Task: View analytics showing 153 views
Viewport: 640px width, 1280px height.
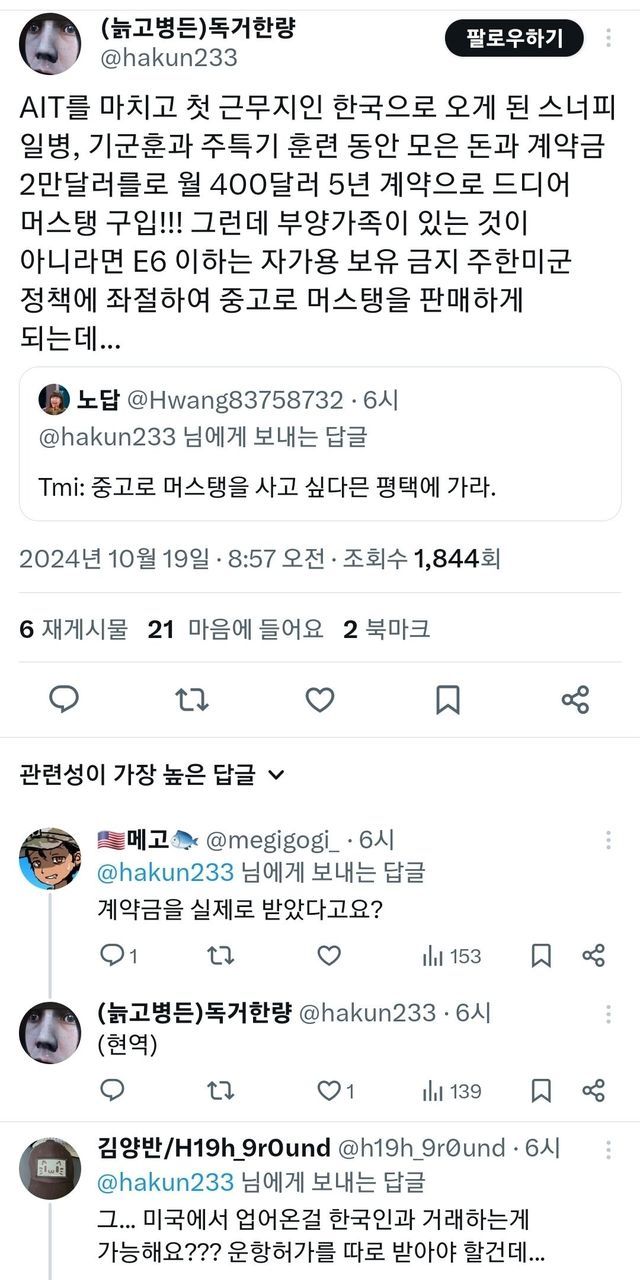Action: coord(451,956)
